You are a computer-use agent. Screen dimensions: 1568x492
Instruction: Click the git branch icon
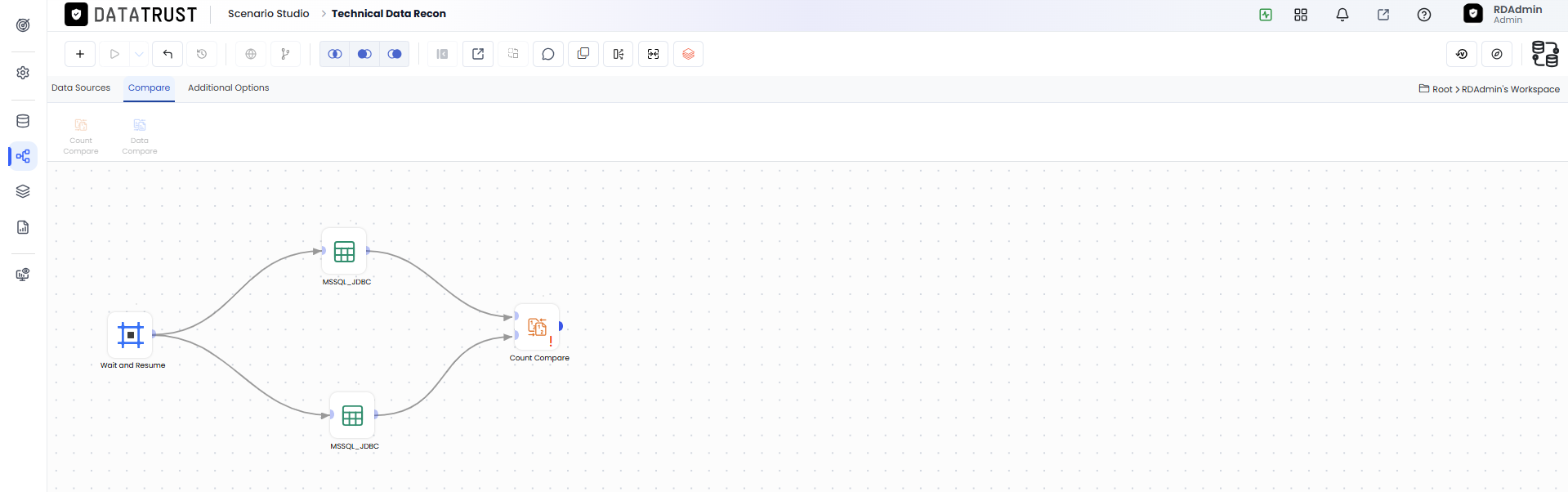(x=285, y=54)
